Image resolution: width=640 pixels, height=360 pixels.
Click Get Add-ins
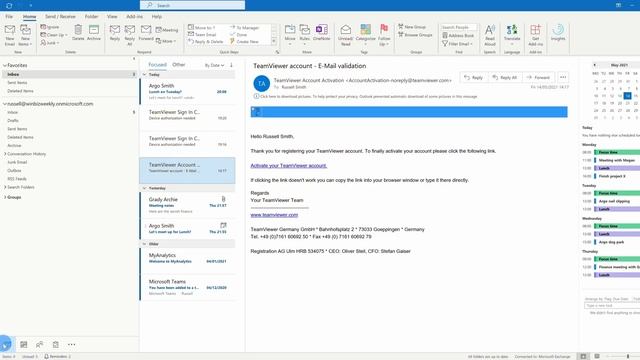tap(536, 35)
